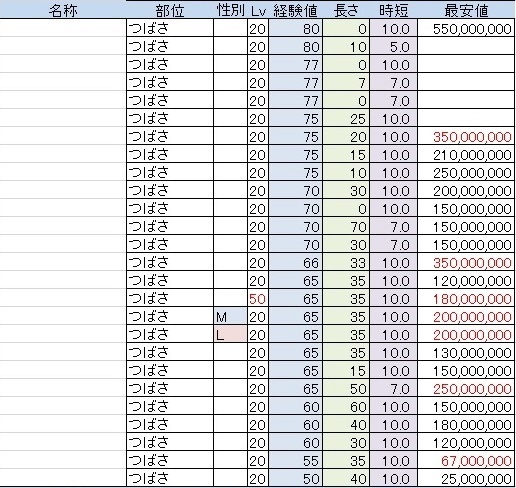This screenshot has width=516, height=488.
Task: Click the 性別 column header
Action: coord(230,11)
